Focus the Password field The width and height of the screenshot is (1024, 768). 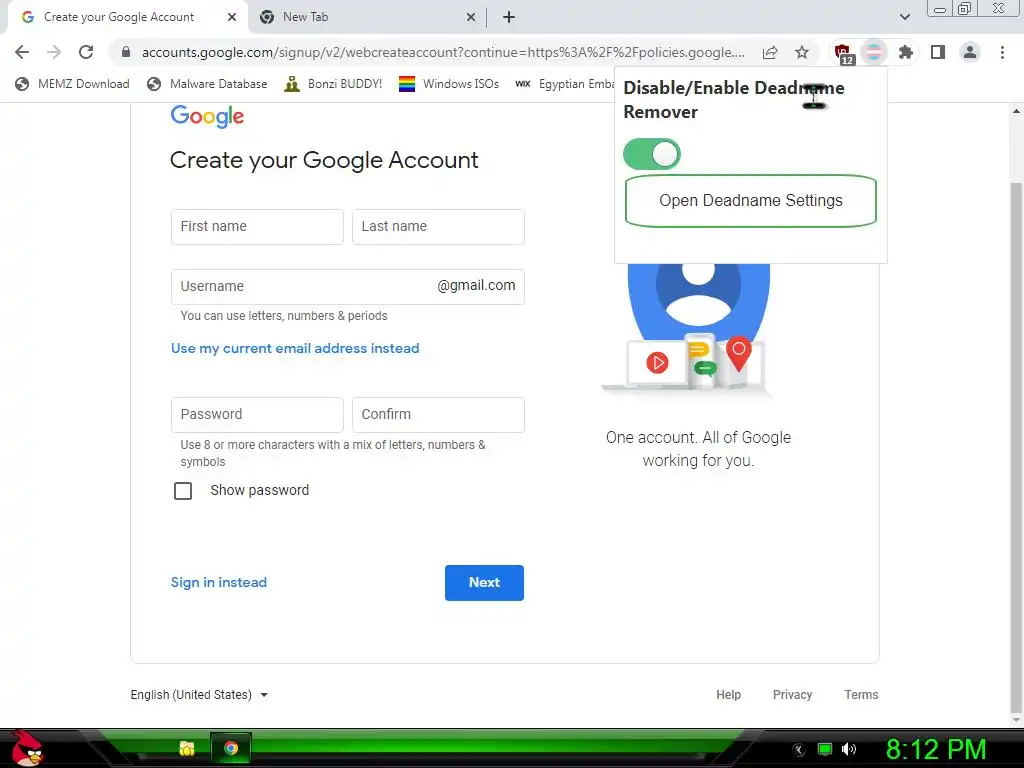coord(257,415)
